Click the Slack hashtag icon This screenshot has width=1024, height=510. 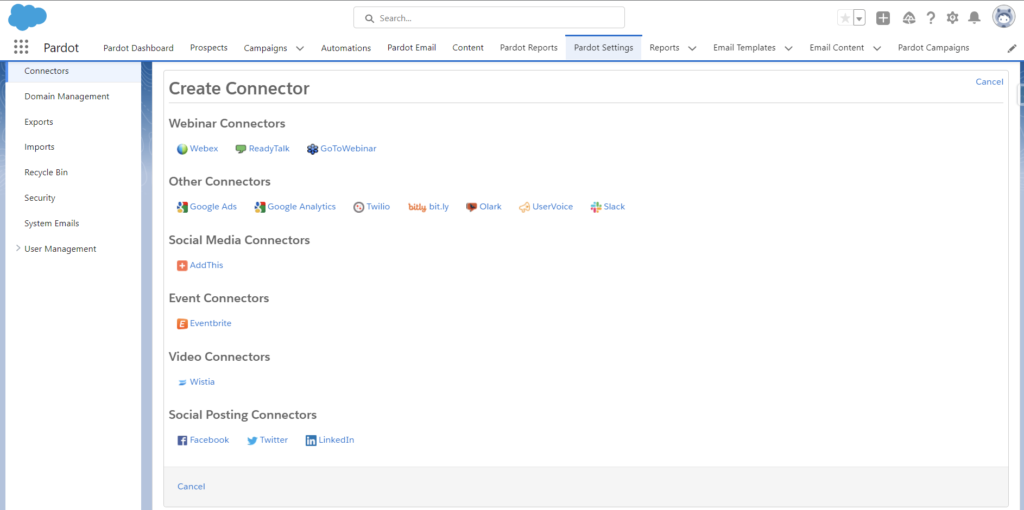pyautogui.click(x=596, y=207)
